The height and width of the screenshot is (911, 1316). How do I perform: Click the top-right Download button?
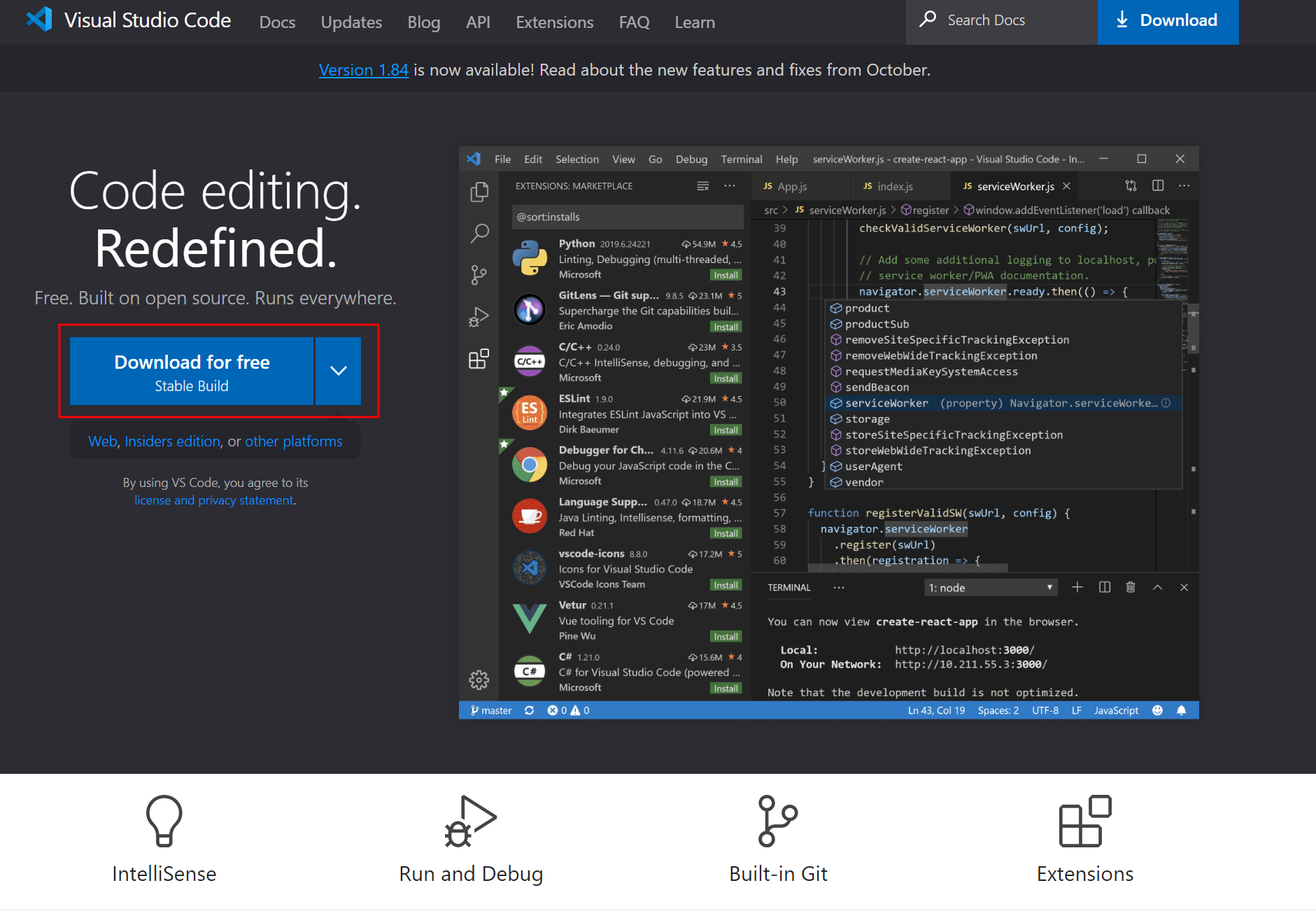click(1168, 22)
